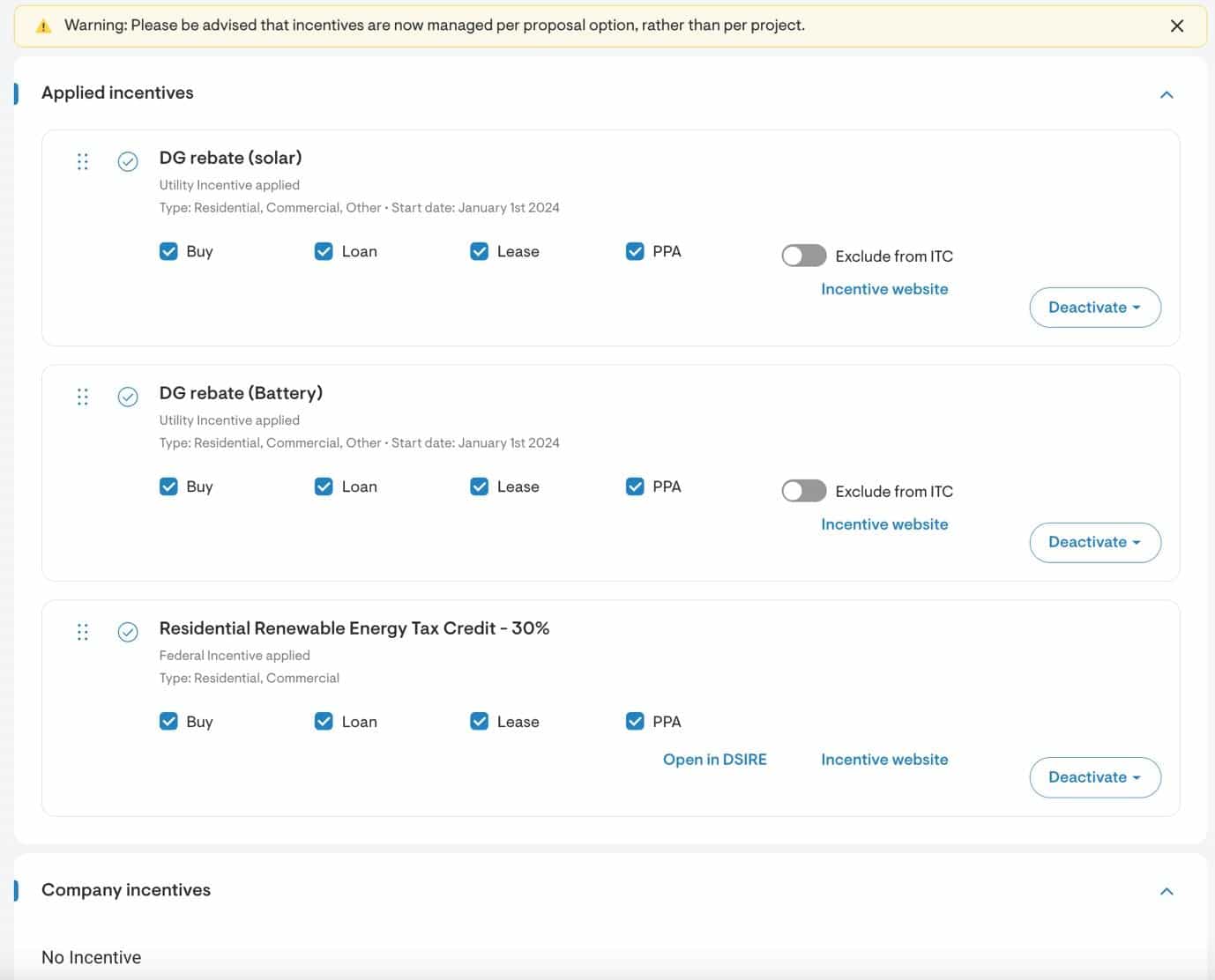Enable Exclude from ITC for DG rebate (solar)
Viewport: 1215px width, 980px height.
tap(803, 256)
